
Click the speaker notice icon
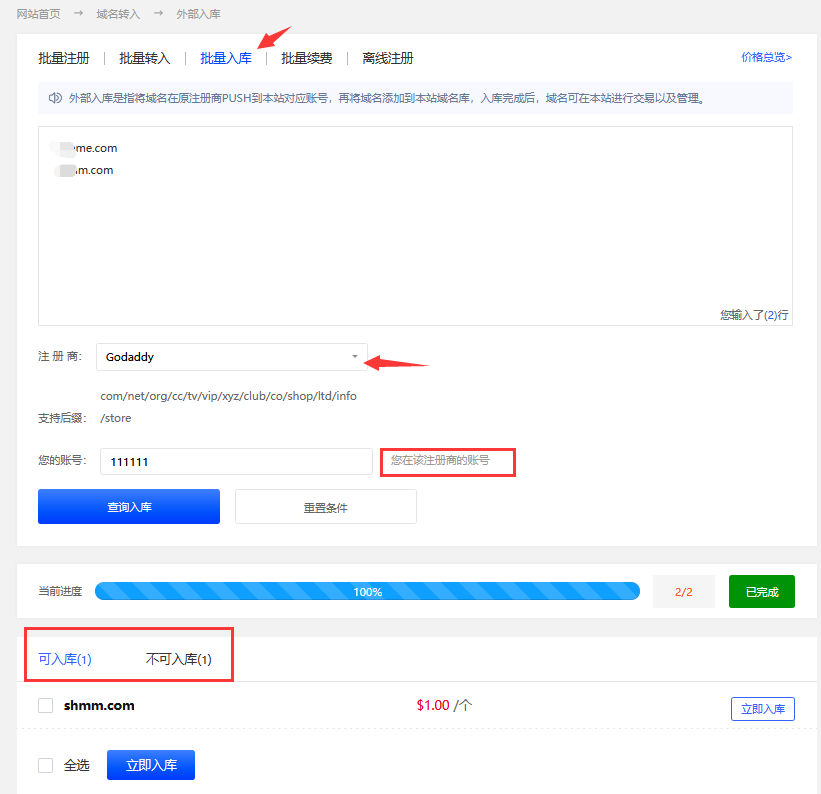pos(55,98)
